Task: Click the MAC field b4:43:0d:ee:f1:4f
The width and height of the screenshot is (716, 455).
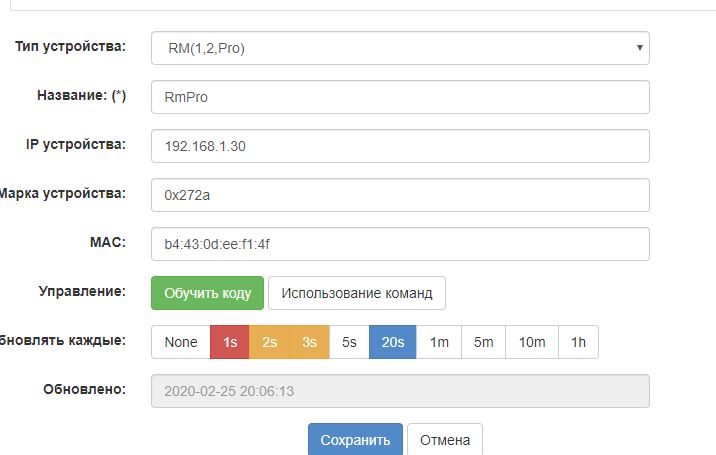Action: coord(400,244)
